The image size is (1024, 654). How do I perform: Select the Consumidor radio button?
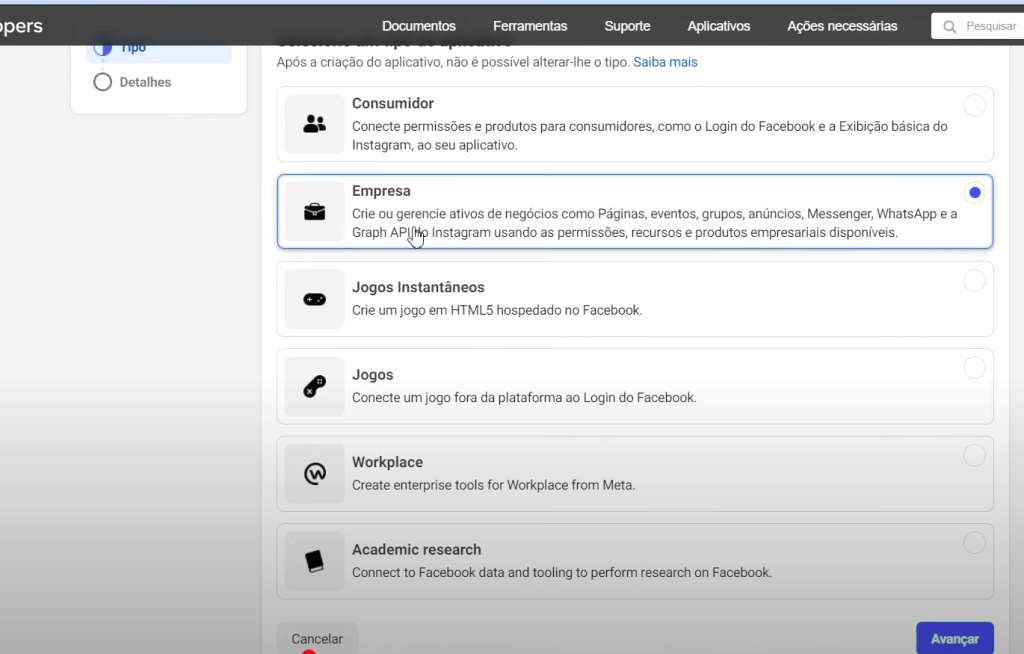[x=974, y=106]
